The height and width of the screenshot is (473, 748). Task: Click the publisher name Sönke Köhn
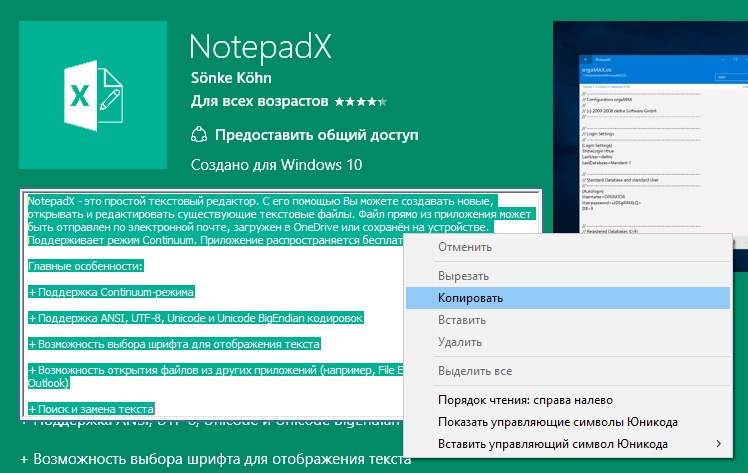231,78
